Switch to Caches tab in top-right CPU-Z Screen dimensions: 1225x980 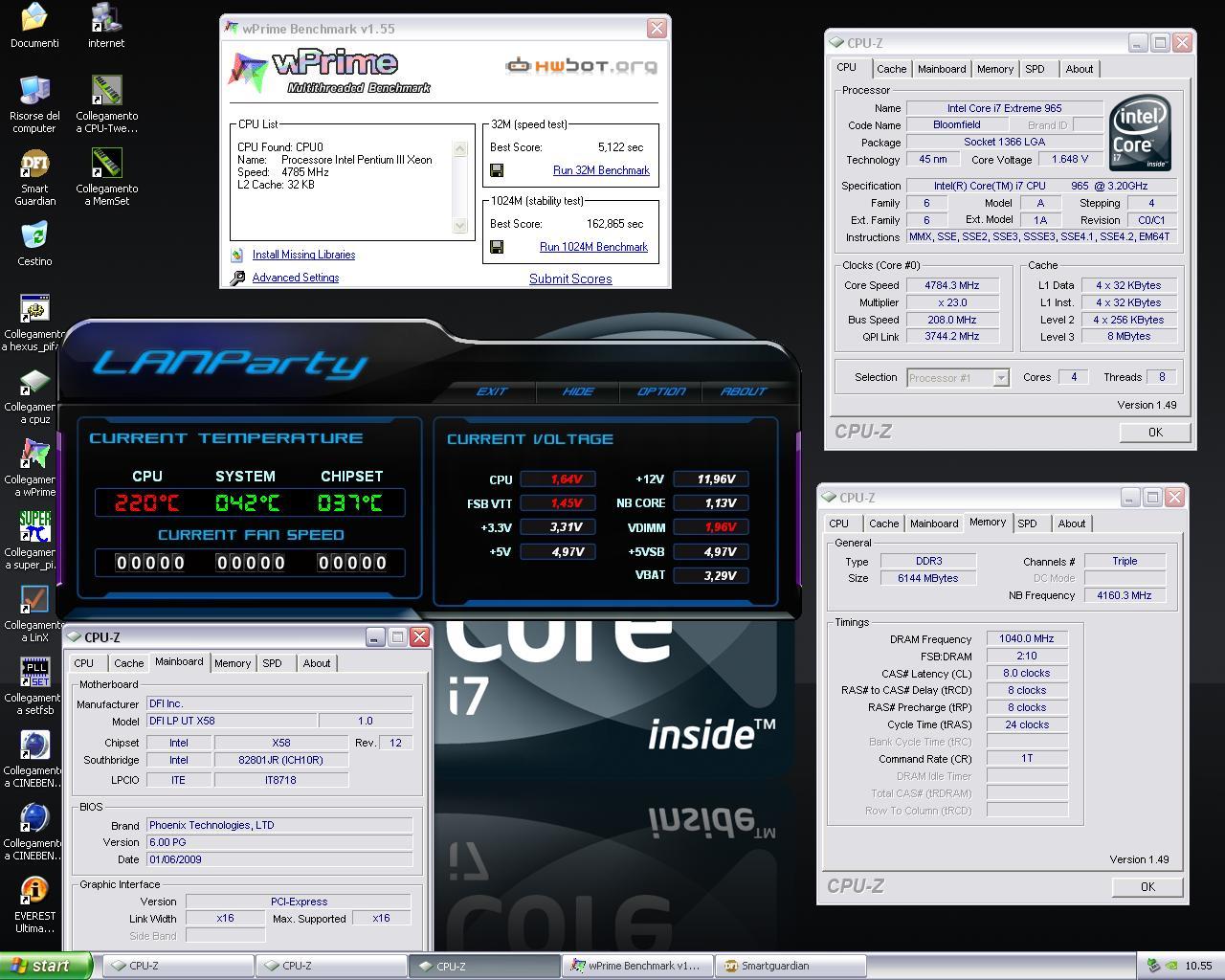coord(891,69)
